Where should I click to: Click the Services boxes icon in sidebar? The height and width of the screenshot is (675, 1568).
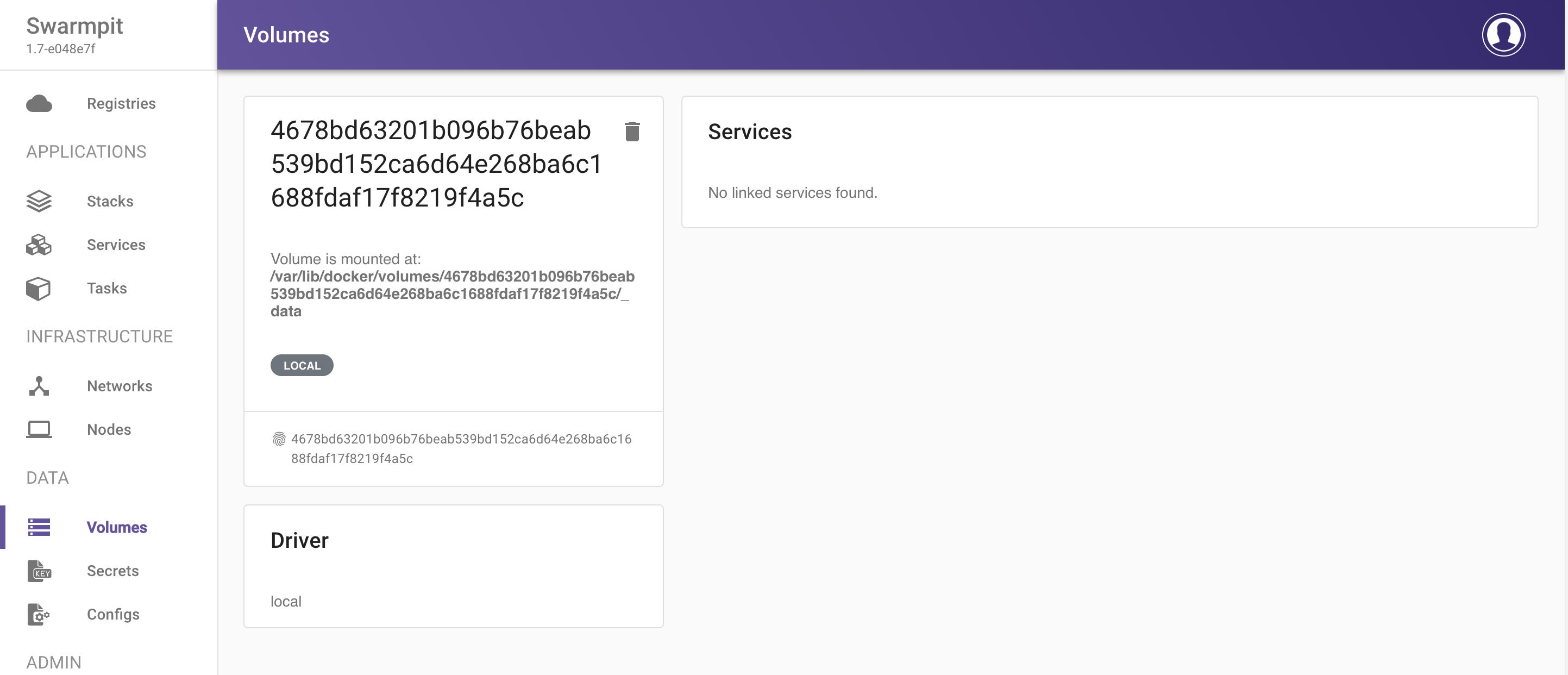coord(39,245)
